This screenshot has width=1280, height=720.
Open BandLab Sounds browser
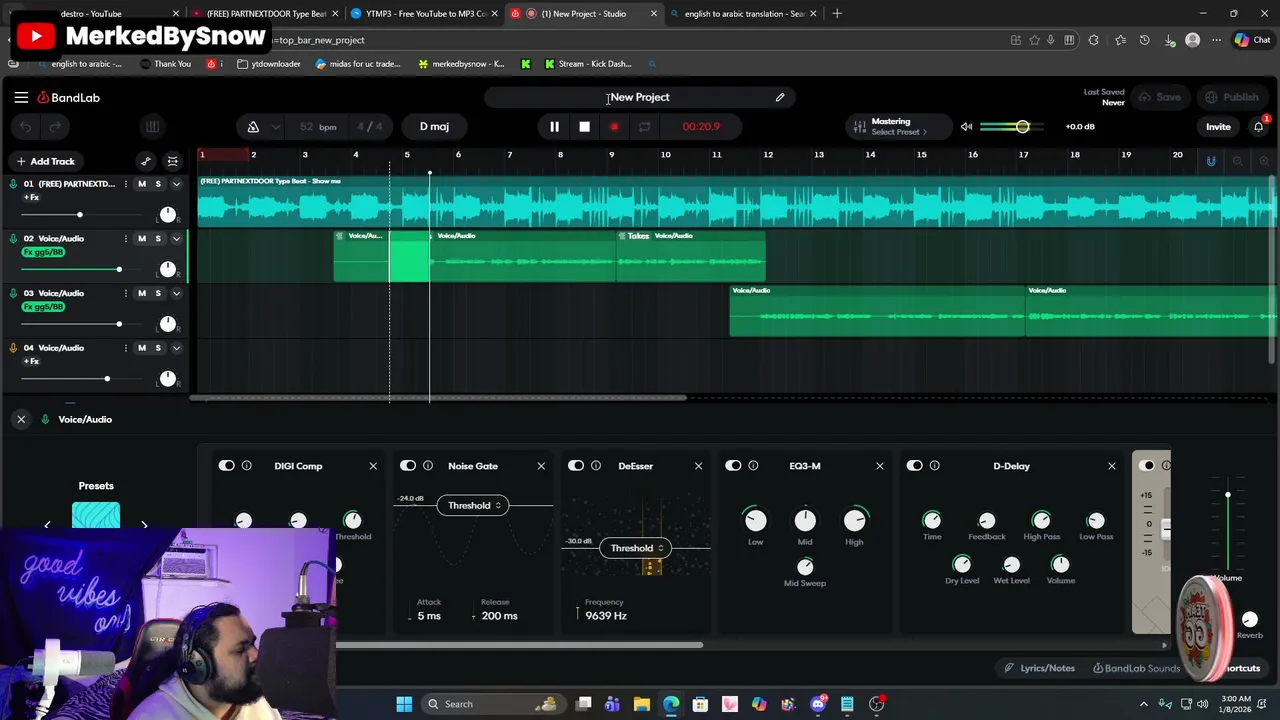click(1136, 668)
